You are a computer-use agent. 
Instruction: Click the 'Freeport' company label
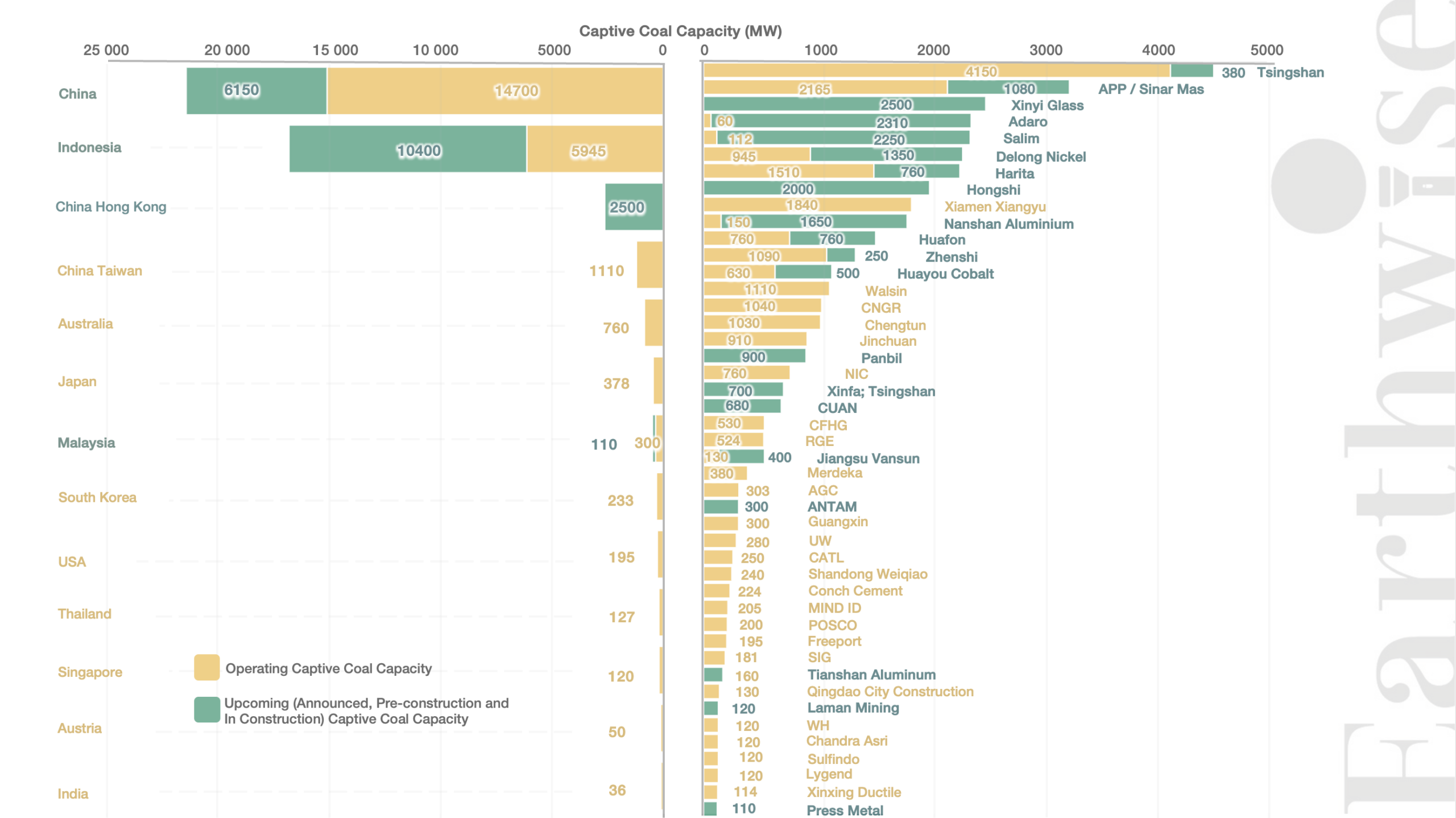pos(834,641)
